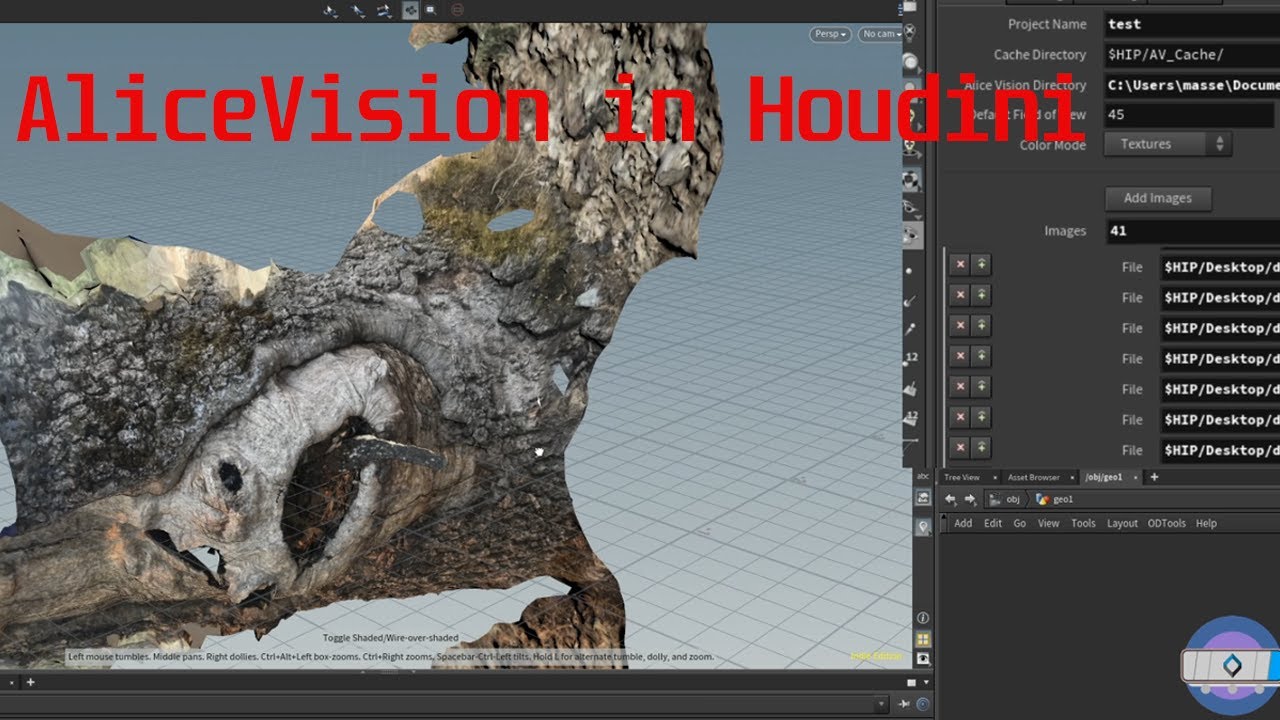
Task: Remove the last visible File entry
Action: (x=960, y=447)
